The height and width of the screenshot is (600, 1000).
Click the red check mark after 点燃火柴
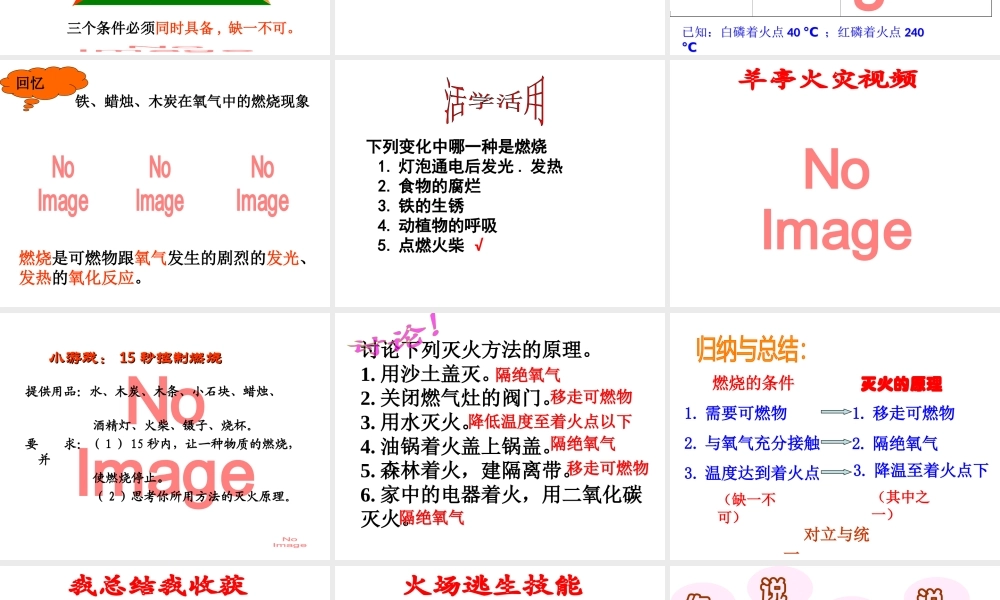[x=479, y=245]
